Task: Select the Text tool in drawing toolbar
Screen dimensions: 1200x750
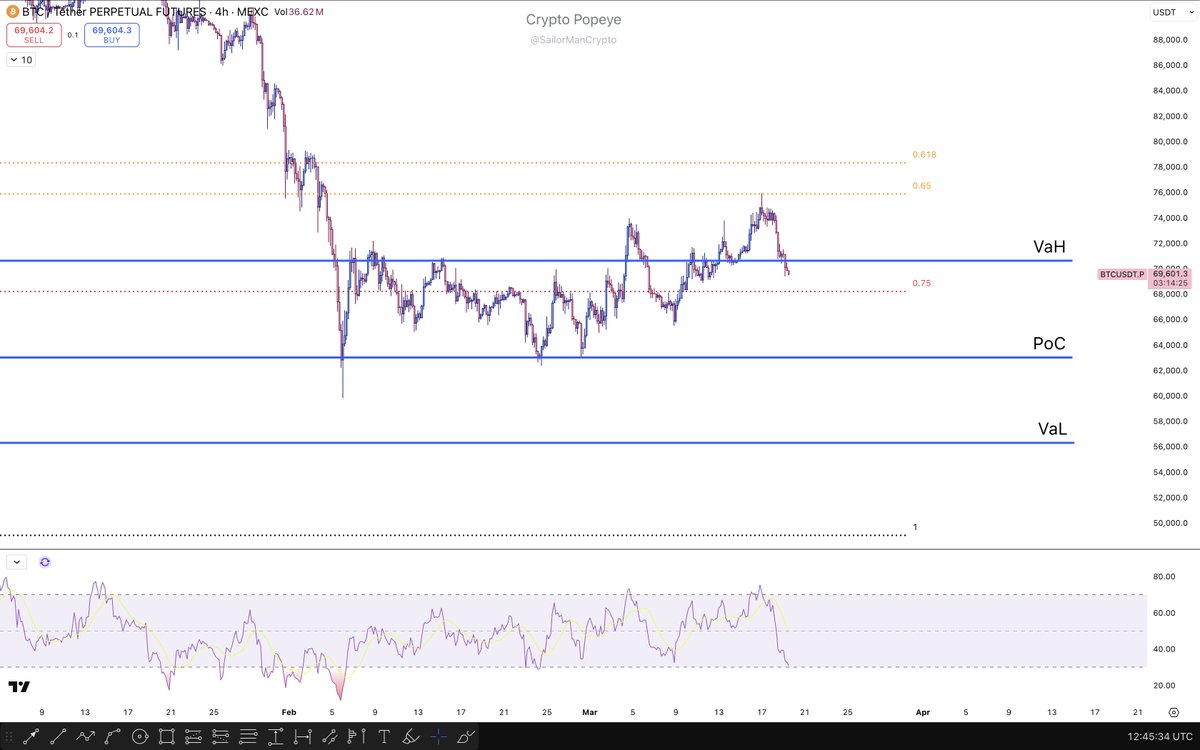Action: (x=383, y=737)
